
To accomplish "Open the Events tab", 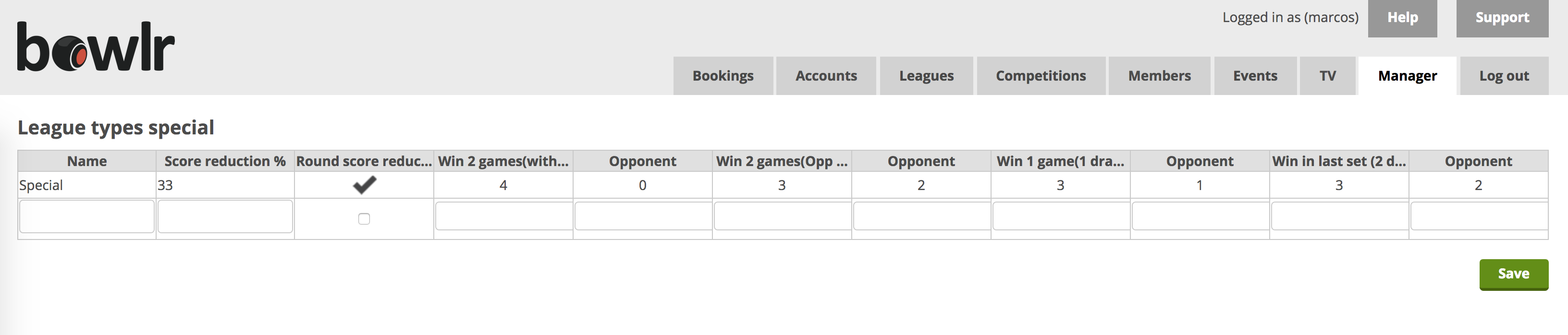I will pyautogui.click(x=1254, y=76).
